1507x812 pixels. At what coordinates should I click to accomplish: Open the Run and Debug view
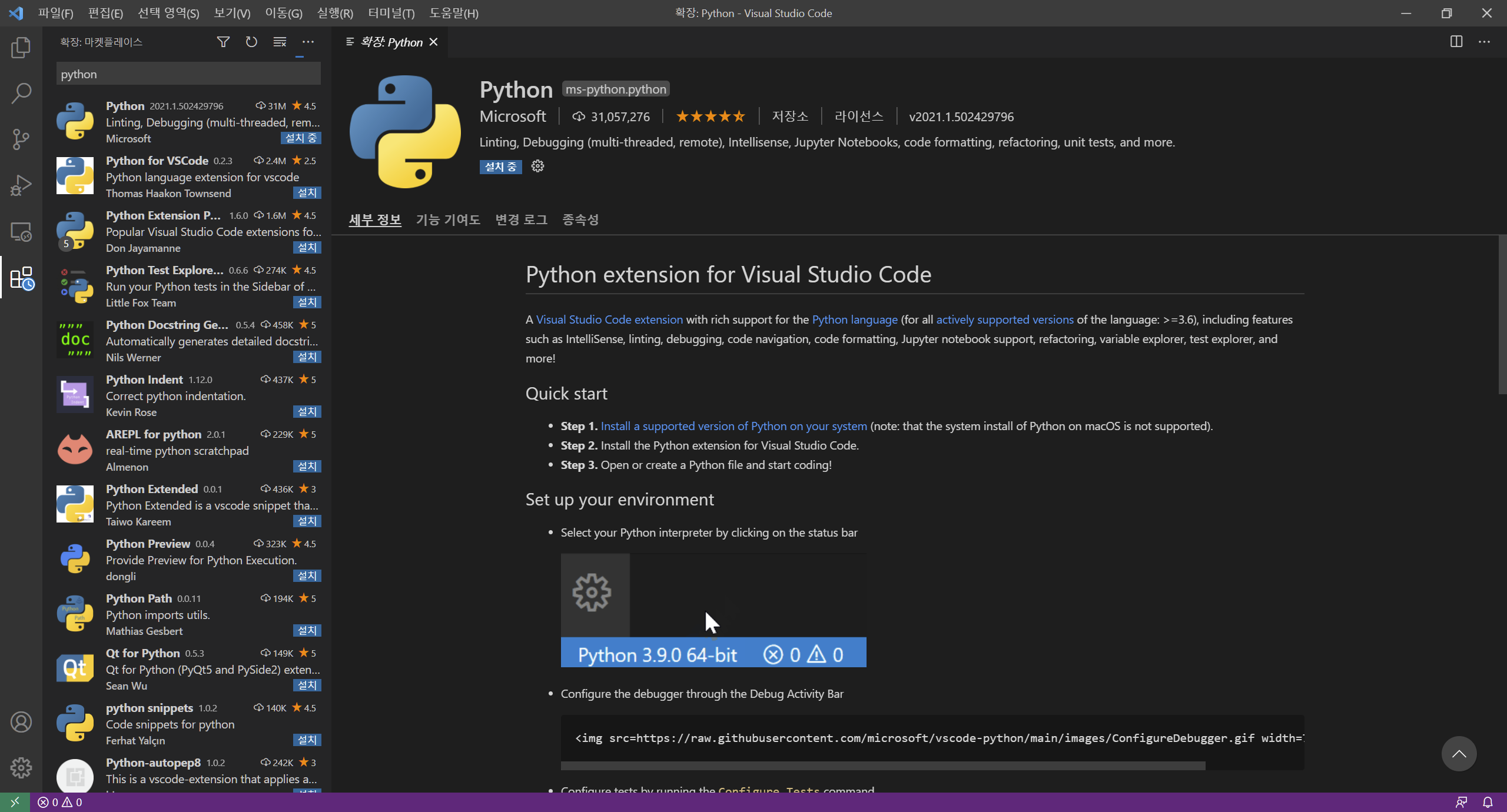[21, 185]
